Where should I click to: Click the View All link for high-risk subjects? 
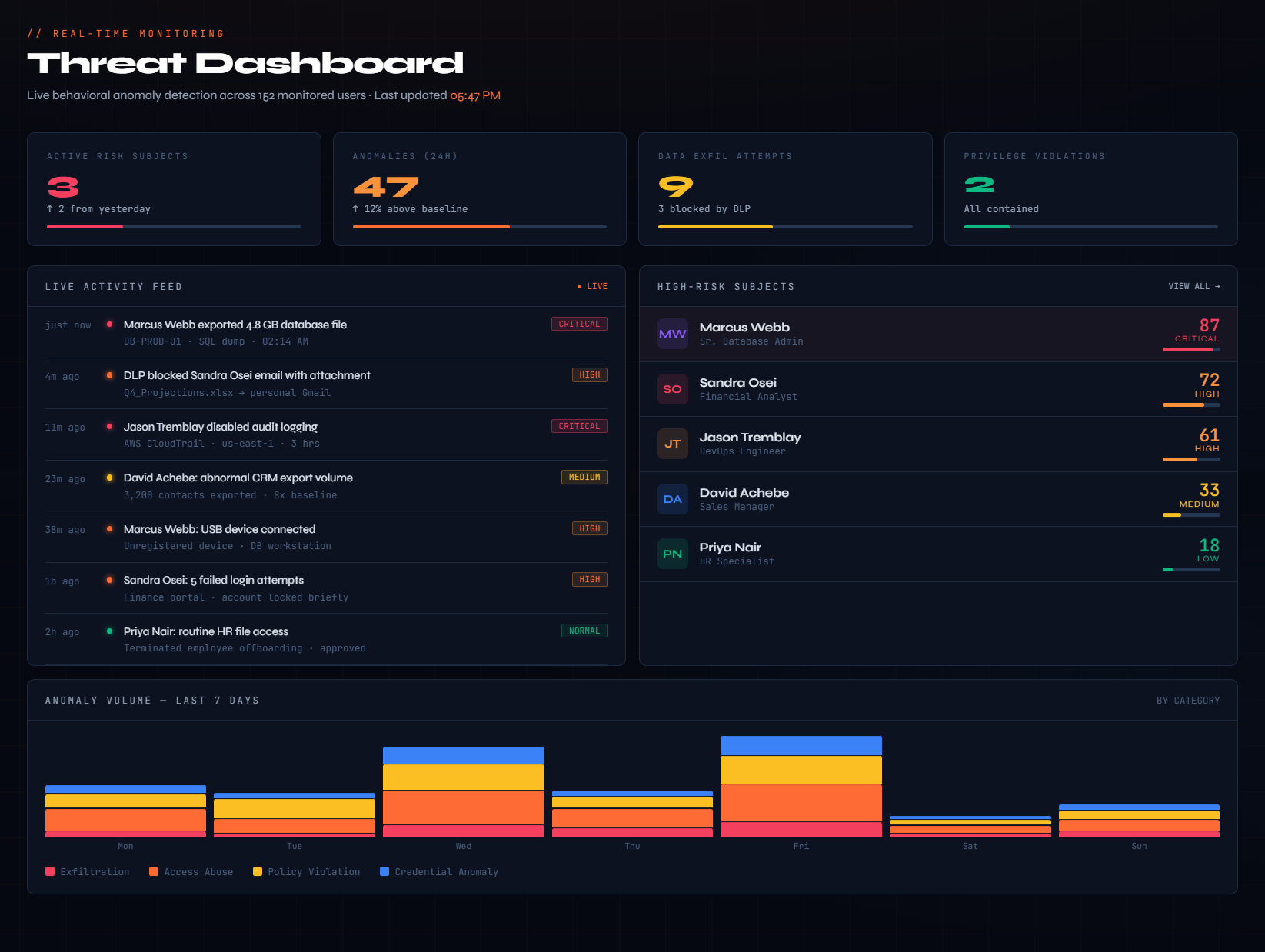[x=1193, y=286]
